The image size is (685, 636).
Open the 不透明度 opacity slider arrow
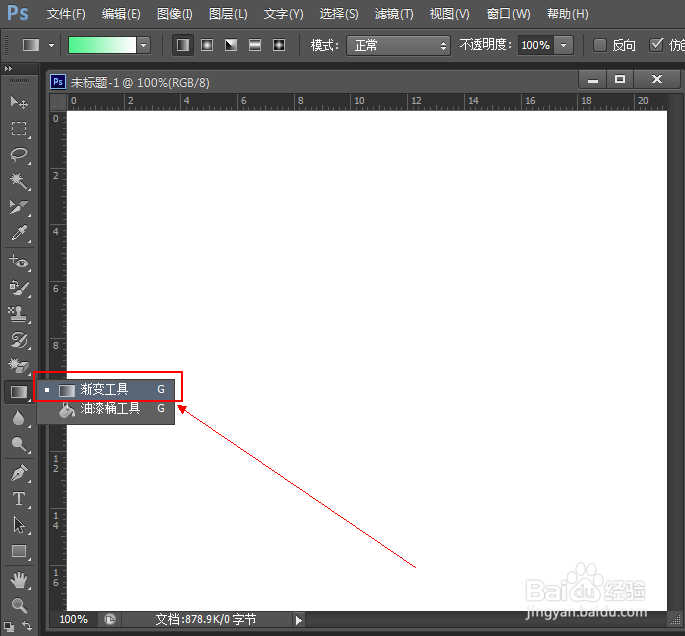pyautogui.click(x=564, y=45)
